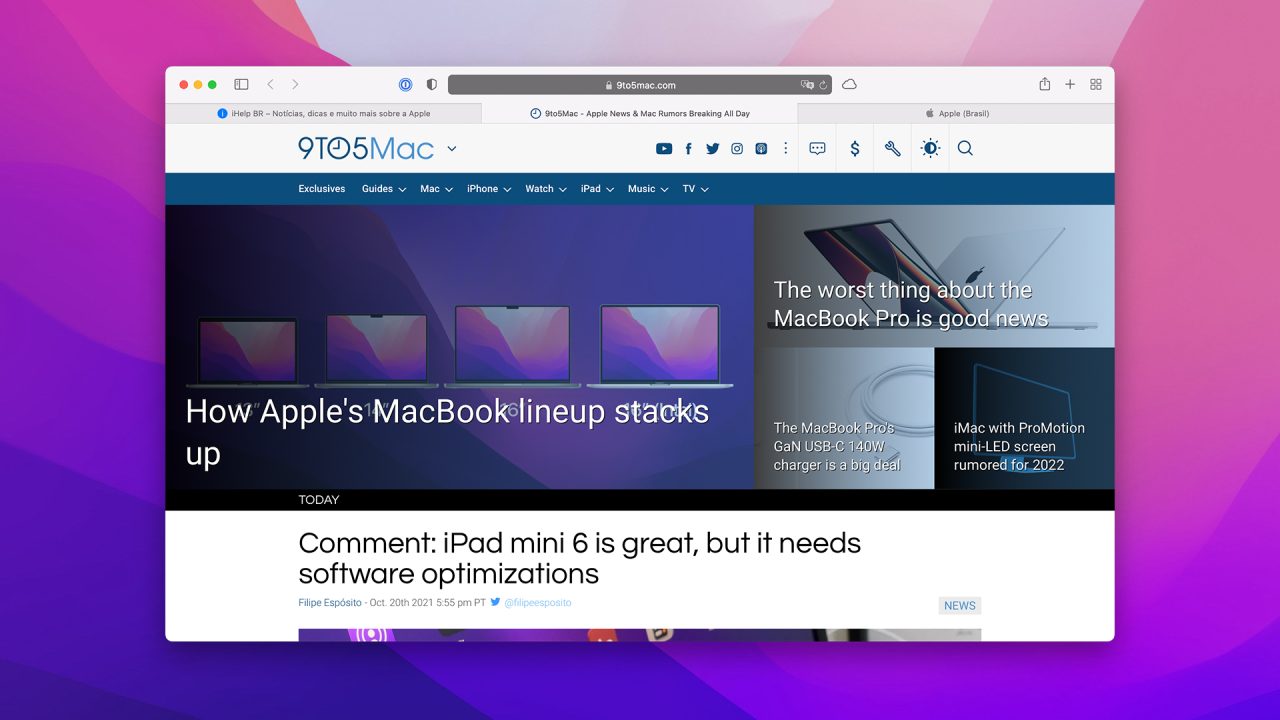The image size is (1280, 720).
Task: Open 9to5Mac YouTube channel icon
Action: click(664, 148)
